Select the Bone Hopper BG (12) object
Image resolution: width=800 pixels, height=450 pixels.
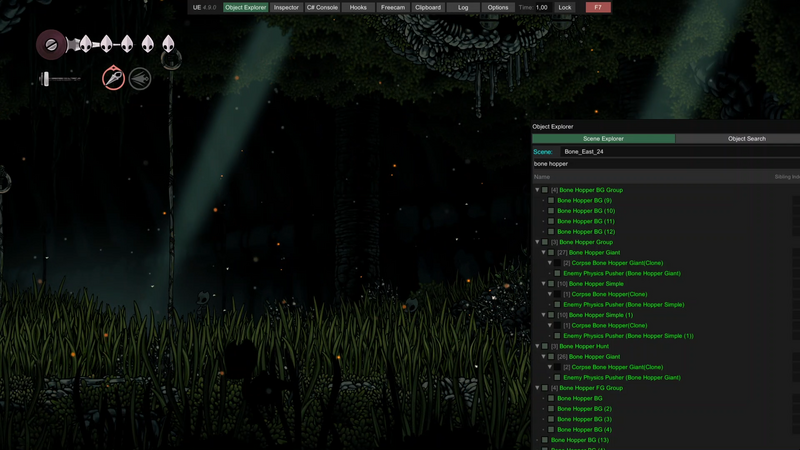tap(586, 232)
